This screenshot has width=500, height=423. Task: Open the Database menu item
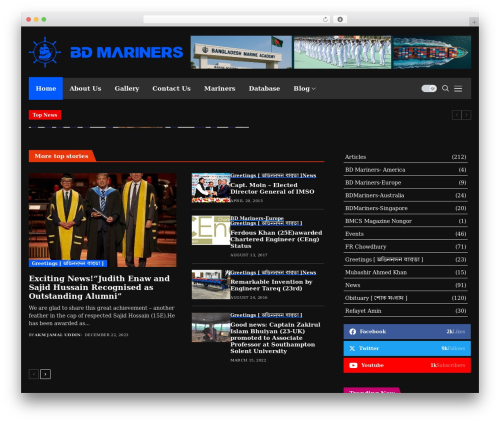(x=264, y=88)
